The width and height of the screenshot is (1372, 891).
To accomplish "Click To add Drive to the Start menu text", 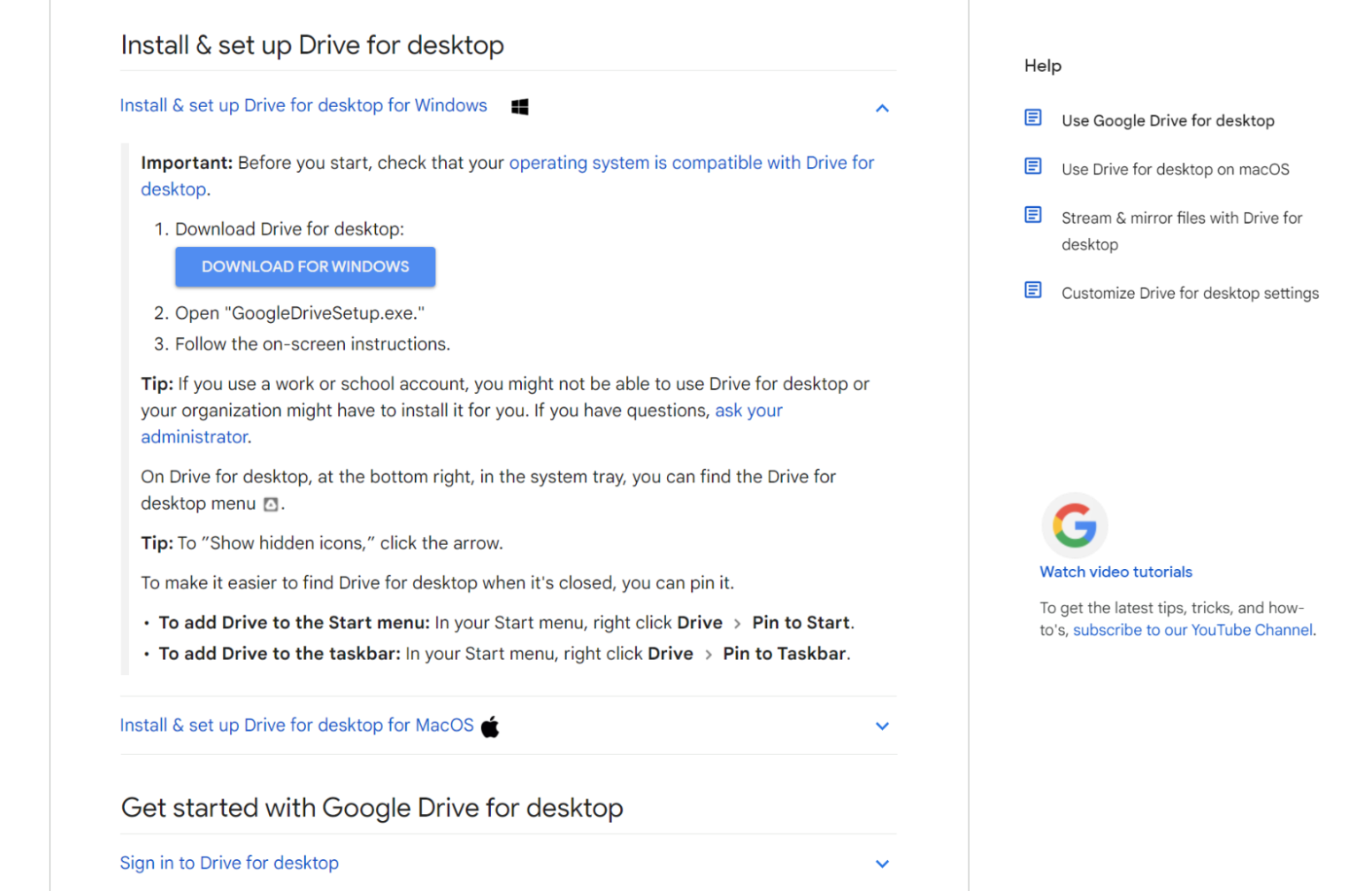I will pyautogui.click(x=294, y=623).
